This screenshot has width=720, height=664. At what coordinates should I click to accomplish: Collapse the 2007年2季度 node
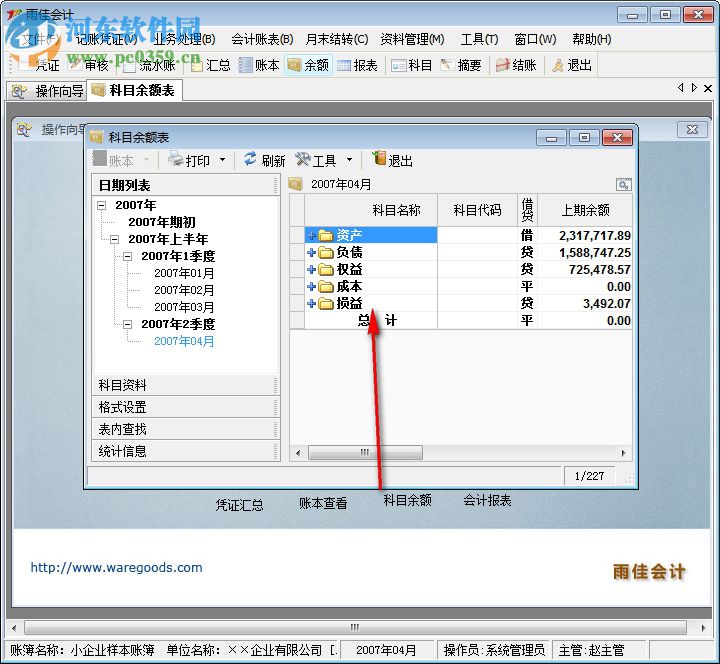click(x=127, y=324)
